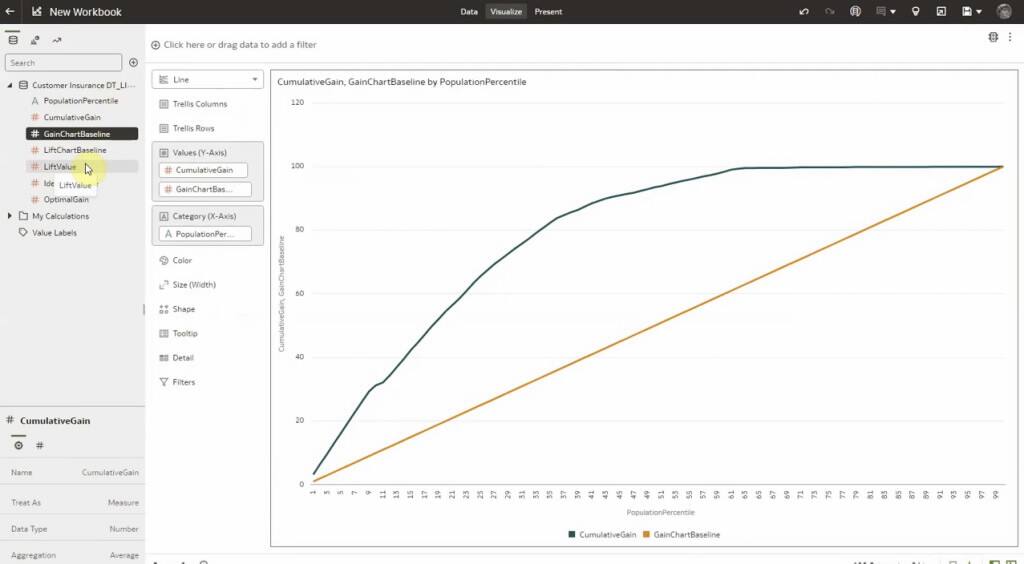Open the Line visualization type dropdown
1024x564 pixels.
(x=208, y=80)
